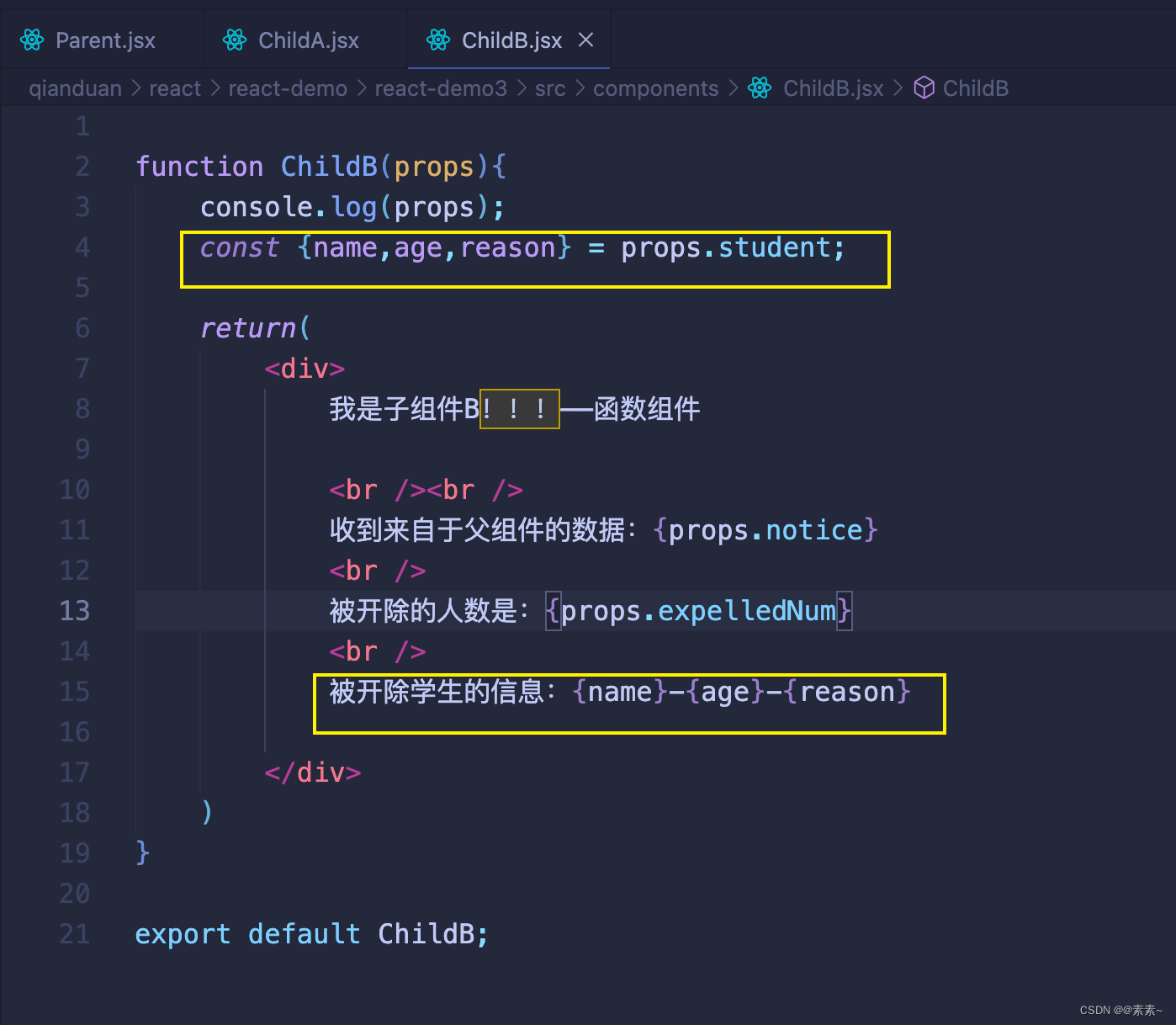The width and height of the screenshot is (1176, 1025).
Task: Click the text 被开除的人数是 on line 13
Action: 423,611
